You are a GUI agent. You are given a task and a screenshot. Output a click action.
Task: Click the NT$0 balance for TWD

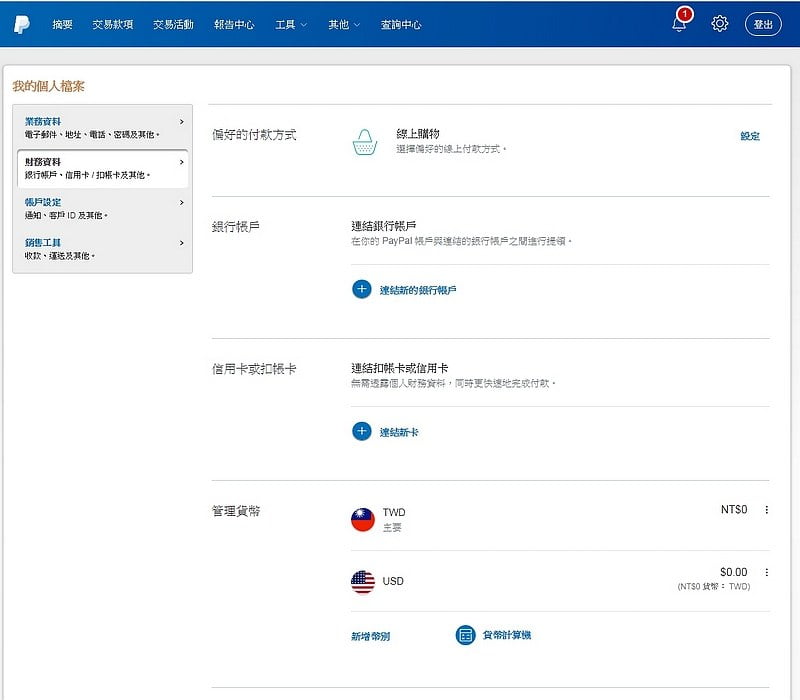[734, 509]
